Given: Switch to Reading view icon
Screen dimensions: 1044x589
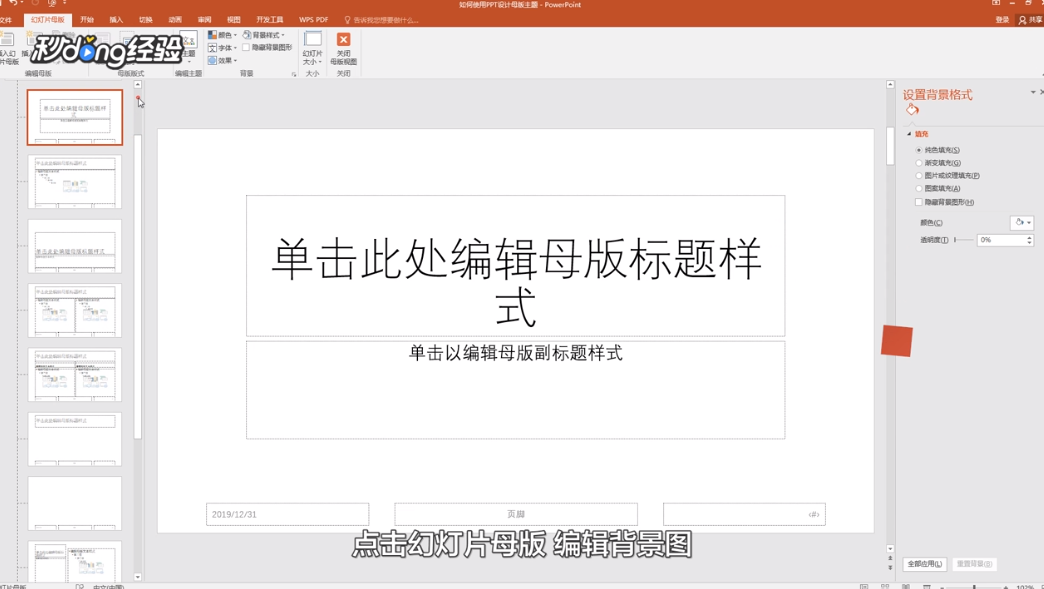Looking at the screenshot, I should tap(906, 586).
